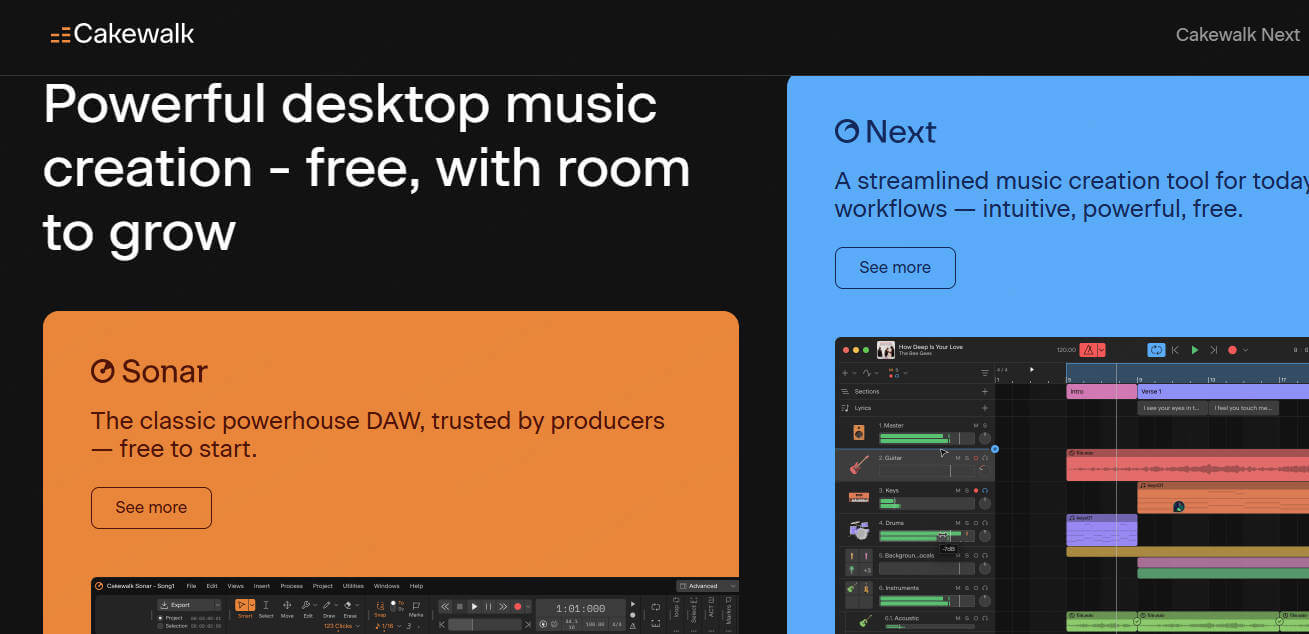Click the record button in Sonar transport

[x=517, y=606]
